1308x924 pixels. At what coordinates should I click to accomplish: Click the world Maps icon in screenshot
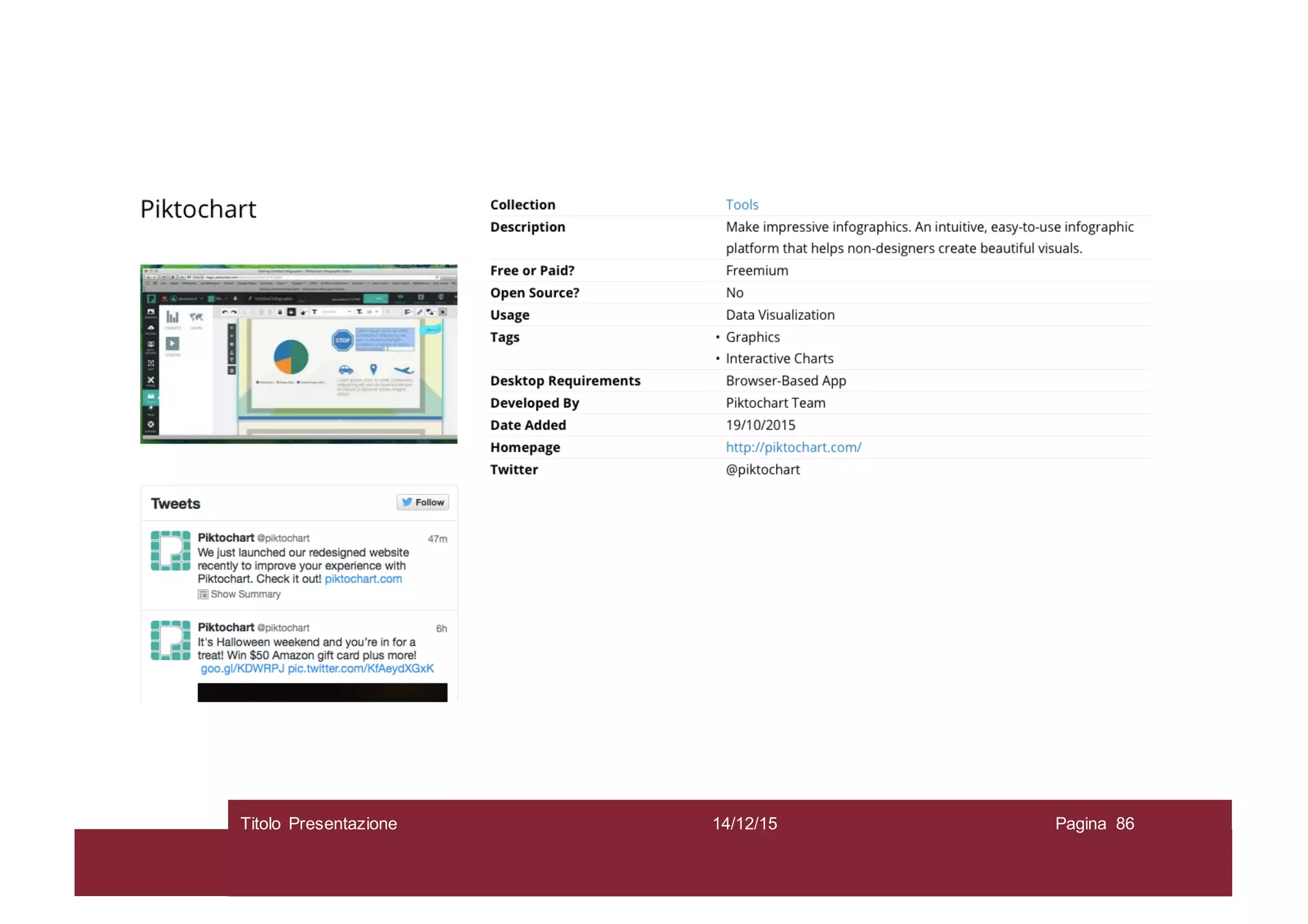(196, 317)
